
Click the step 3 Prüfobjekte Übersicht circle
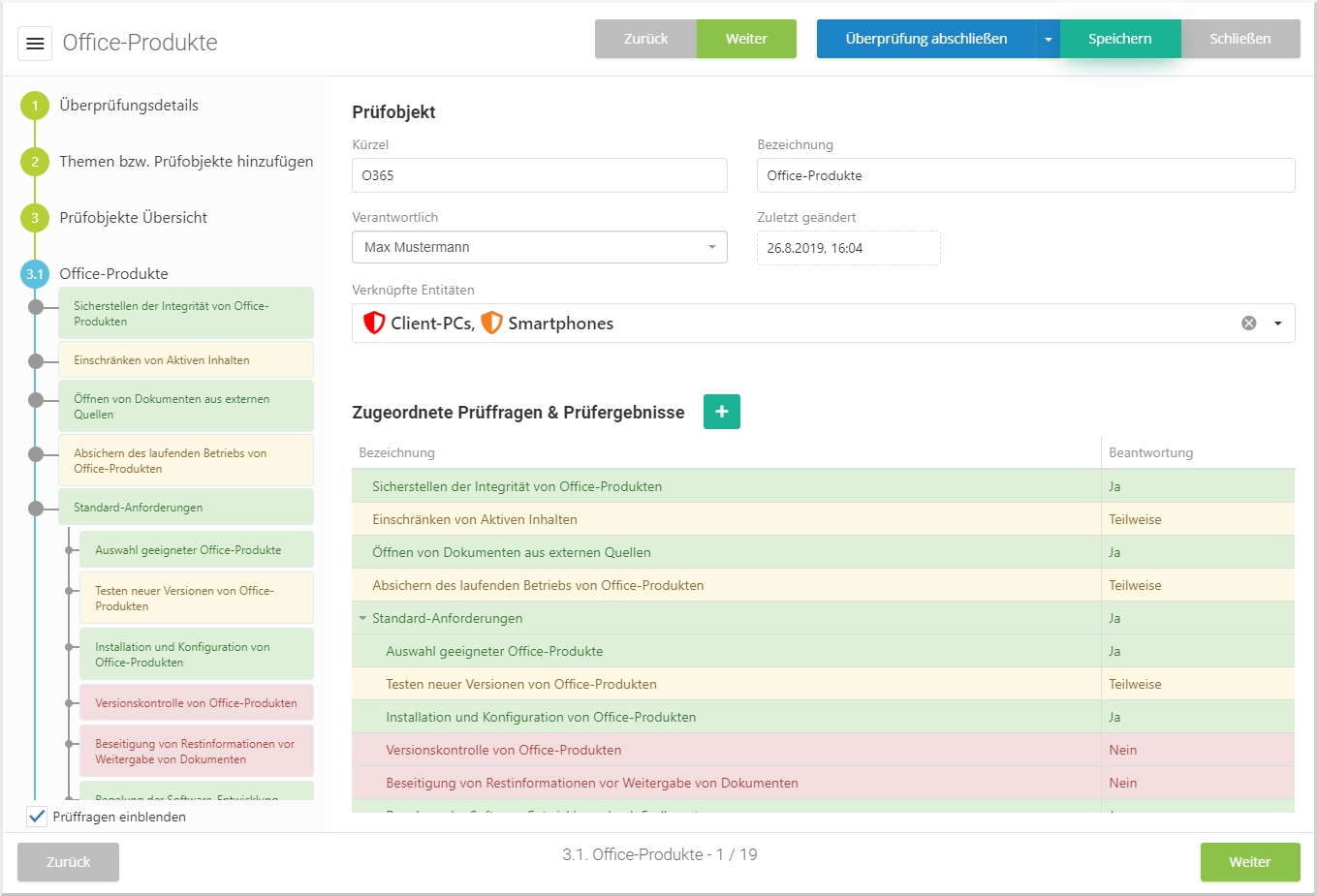[x=35, y=218]
